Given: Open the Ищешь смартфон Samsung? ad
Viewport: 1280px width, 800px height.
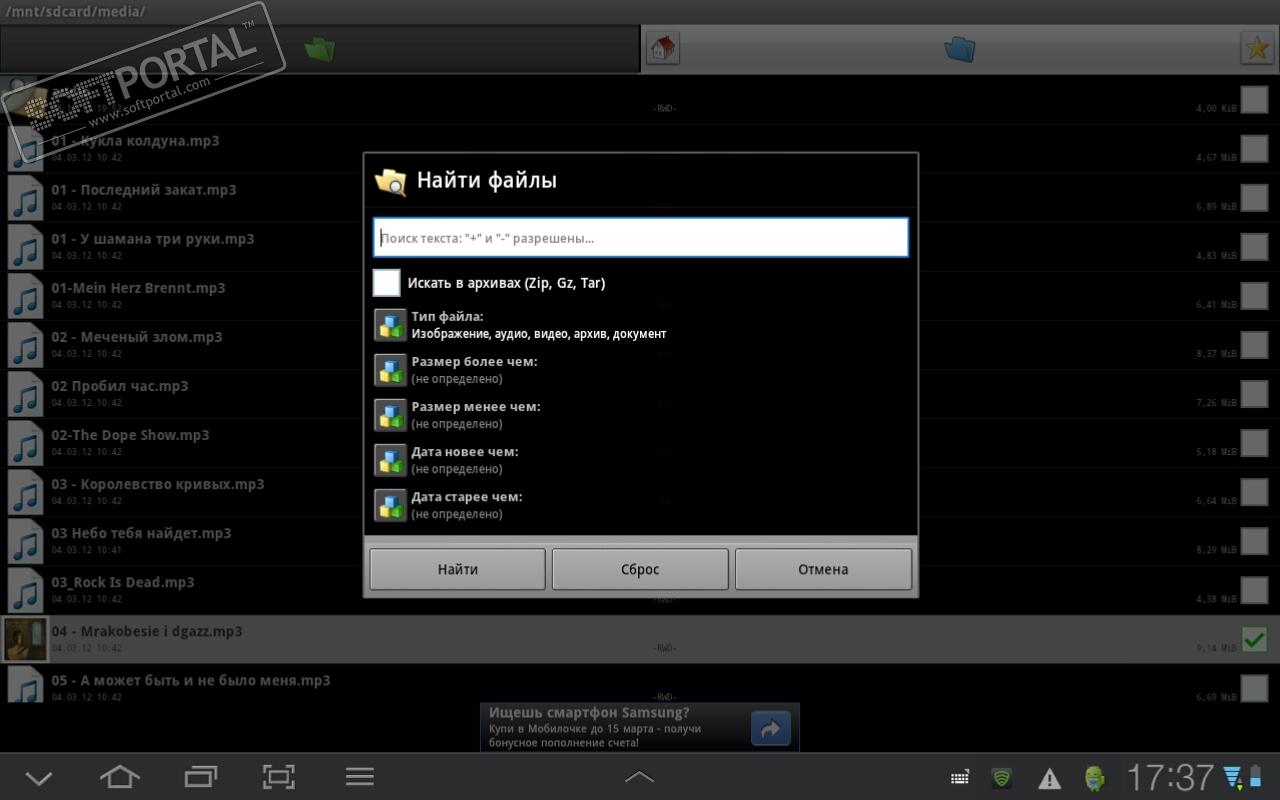Looking at the screenshot, I should (x=640, y=727).
